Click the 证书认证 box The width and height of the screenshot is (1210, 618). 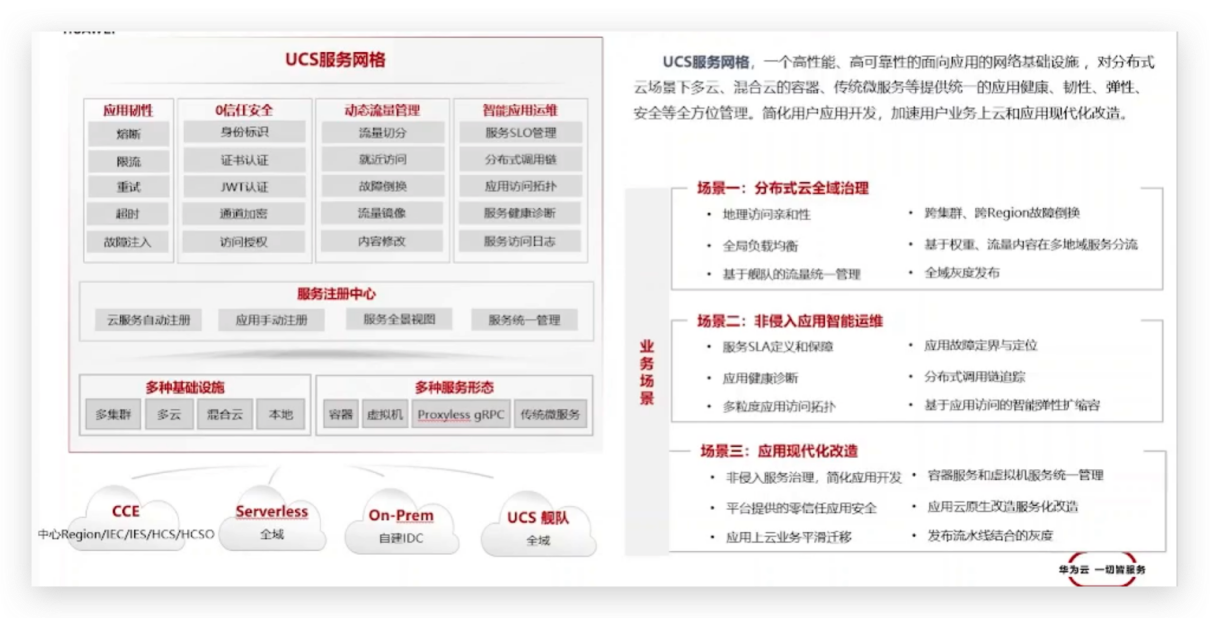pos(244,160)
